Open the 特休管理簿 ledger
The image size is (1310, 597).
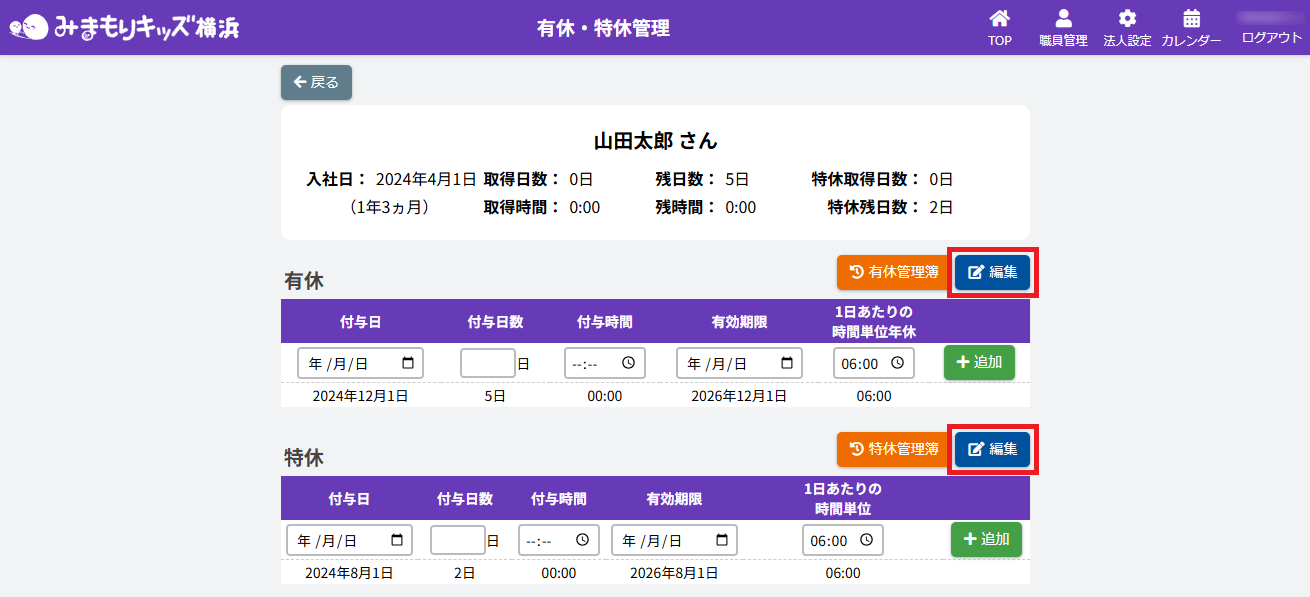click(892, 449)
